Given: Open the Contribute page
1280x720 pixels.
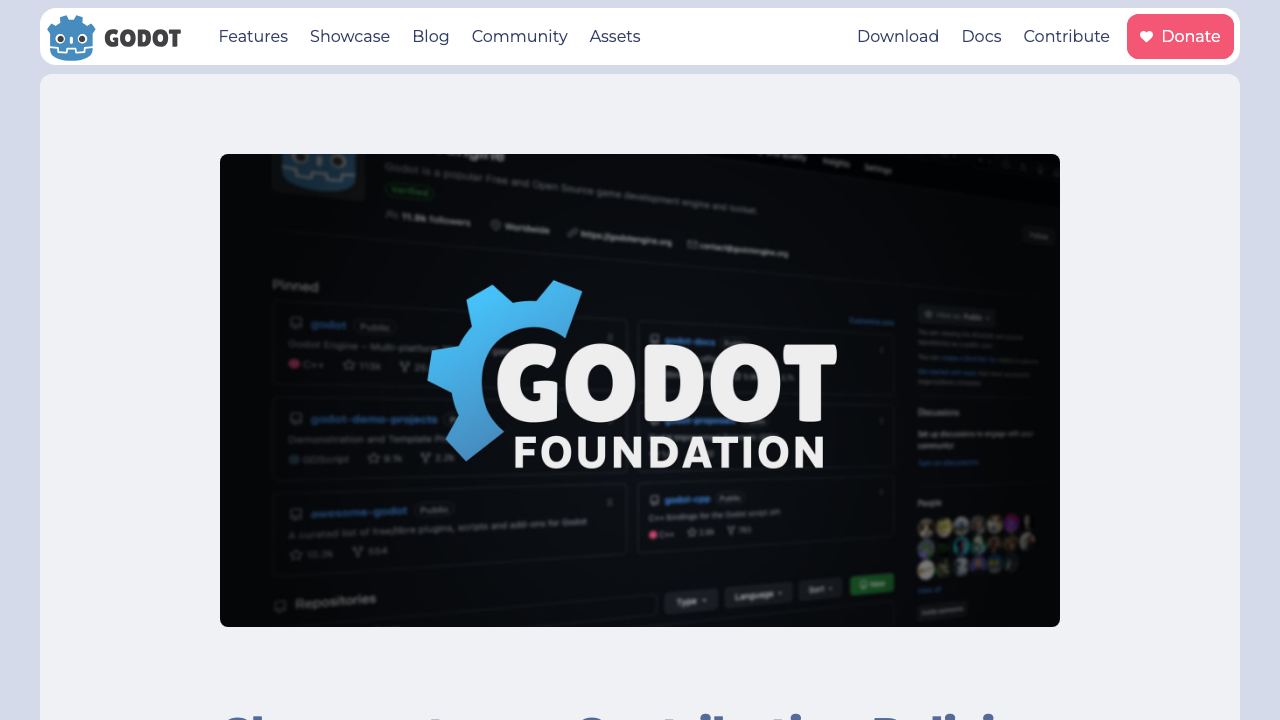Looking at the screenshot, I should [1066, 37].
